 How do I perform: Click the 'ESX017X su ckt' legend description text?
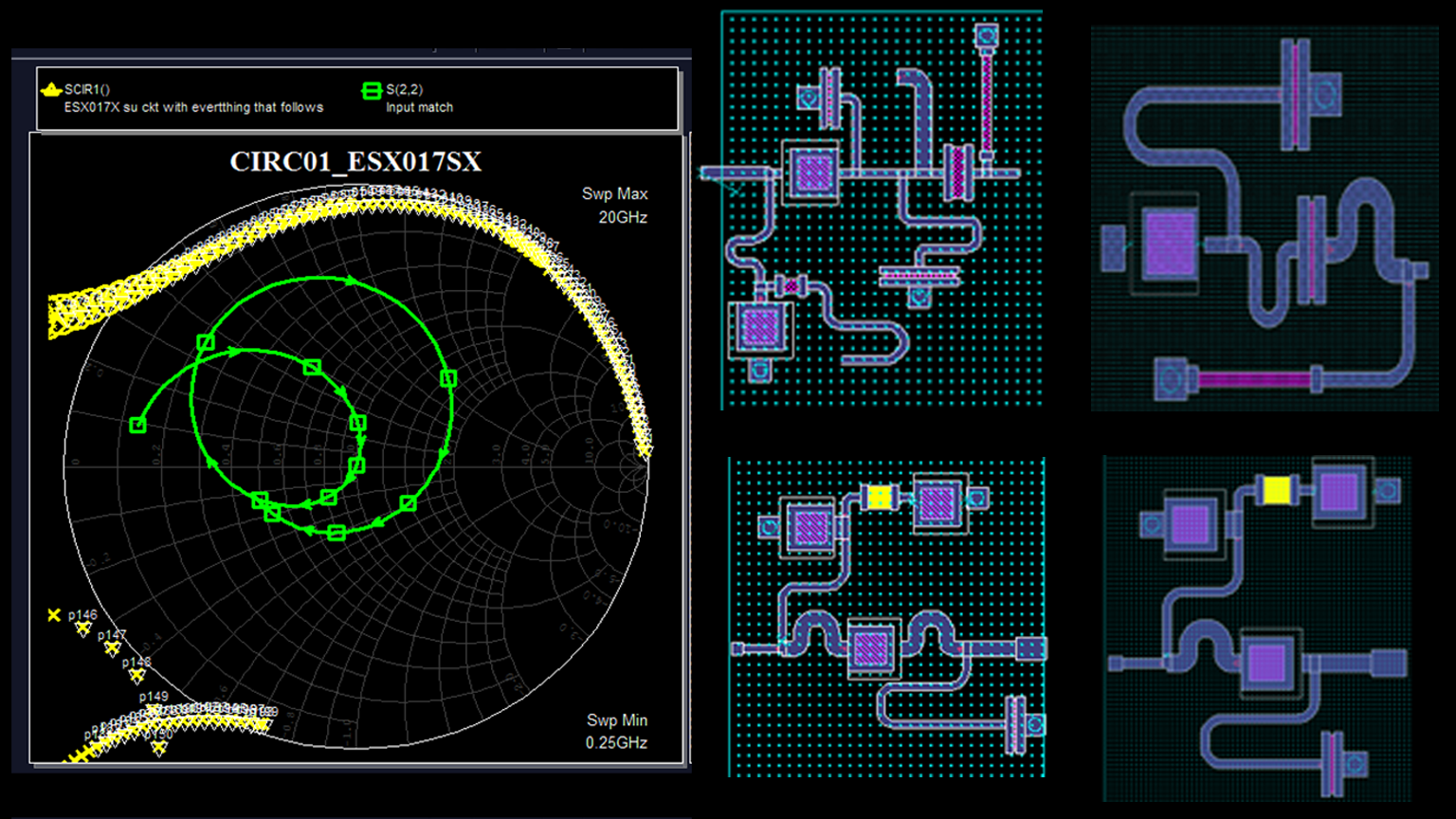(x=193, y=108)
